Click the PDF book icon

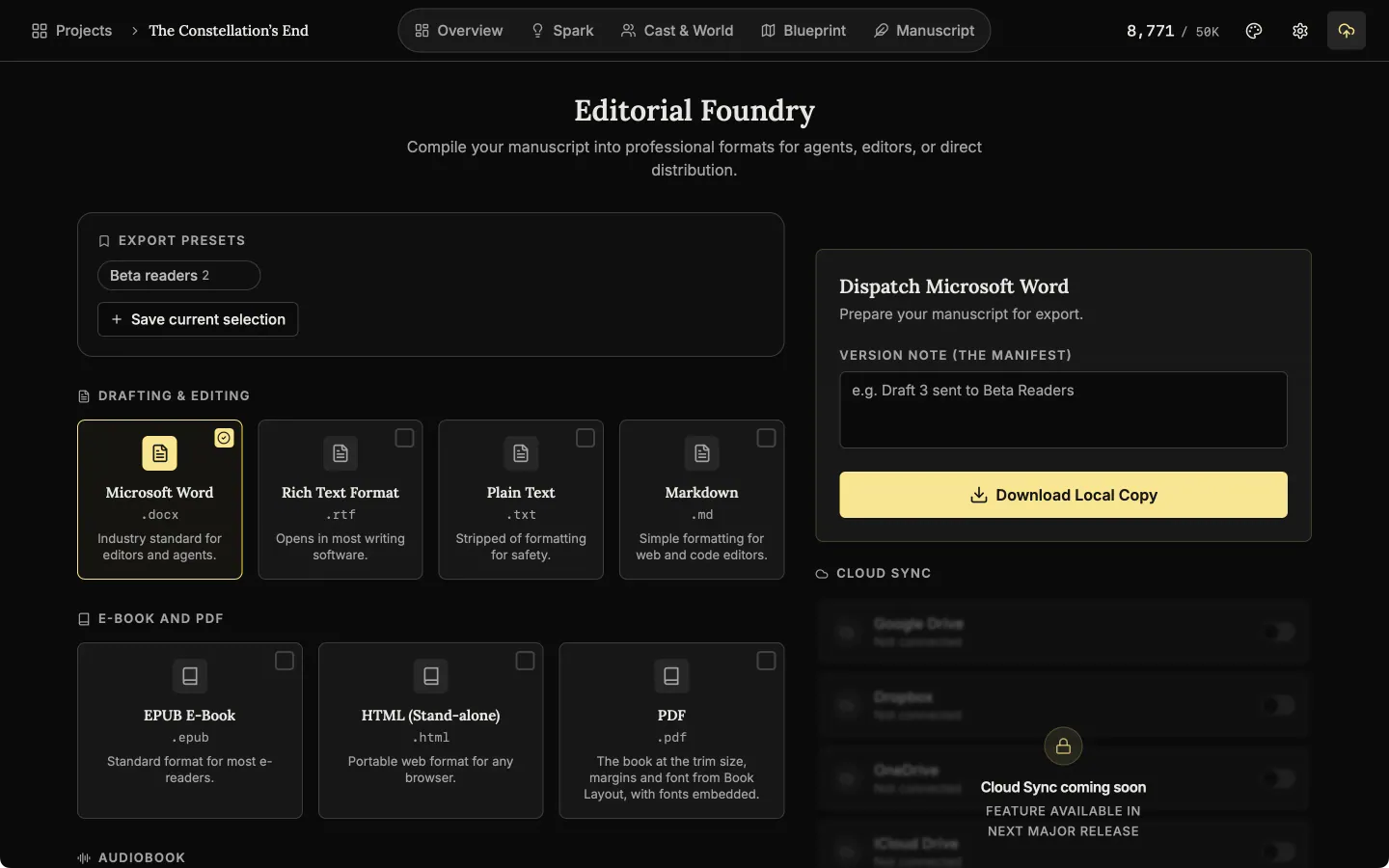(x=671, y=676)
